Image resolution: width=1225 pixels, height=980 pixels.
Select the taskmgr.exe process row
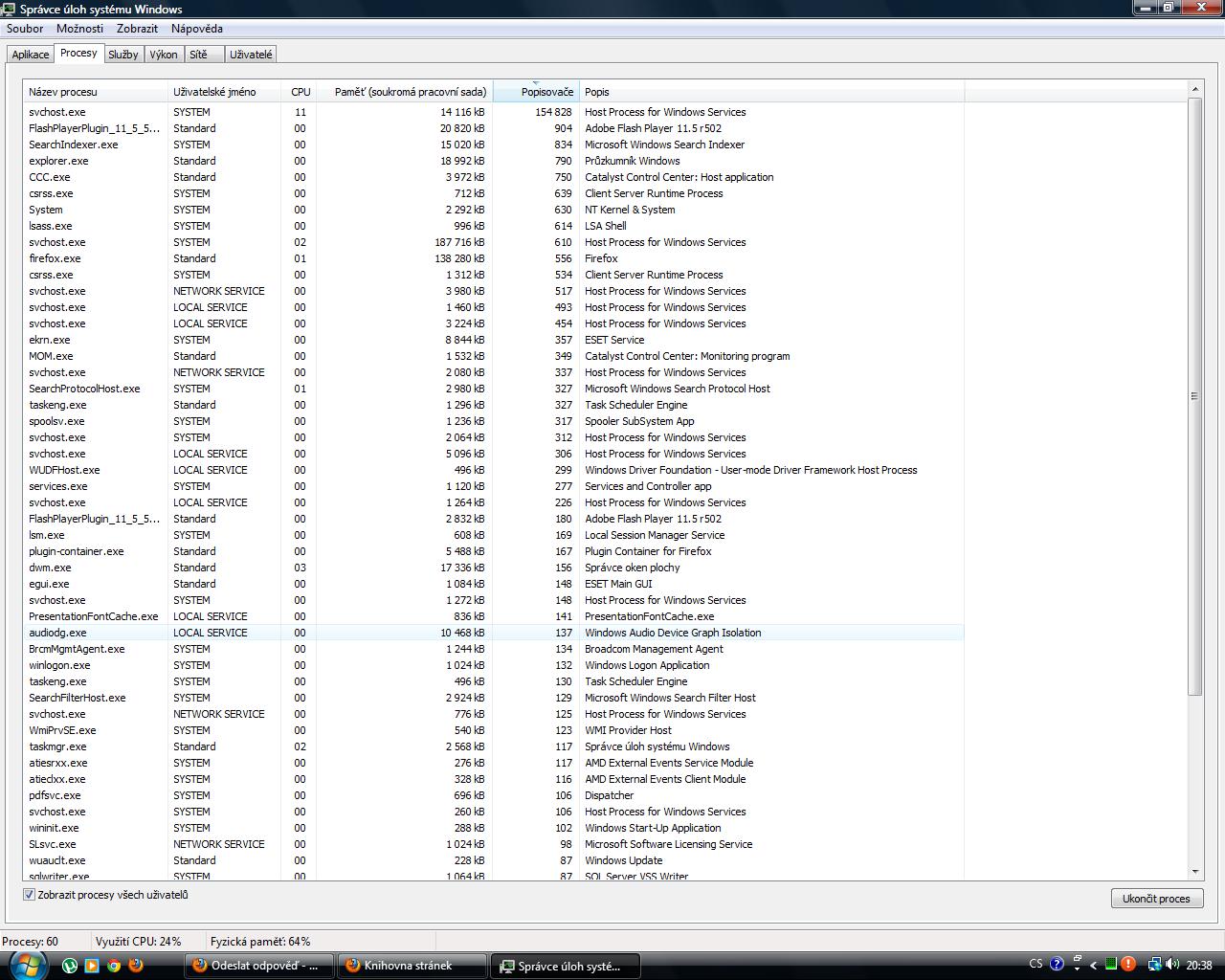click(493, 746)
